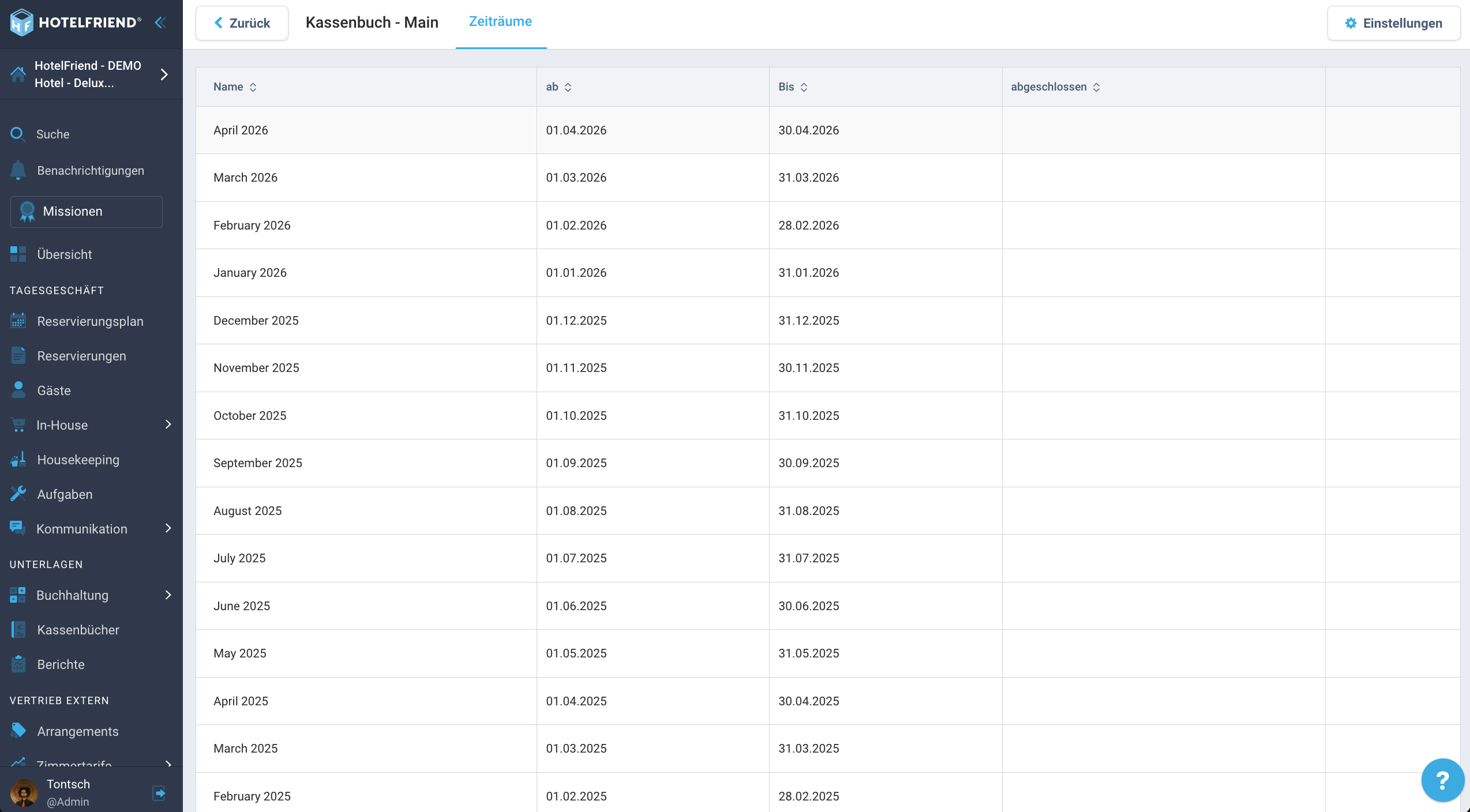The height and width of the screenshot is (812, 1470).
Task: Select the February 2026 period row
Action: [x=828, y=225]
